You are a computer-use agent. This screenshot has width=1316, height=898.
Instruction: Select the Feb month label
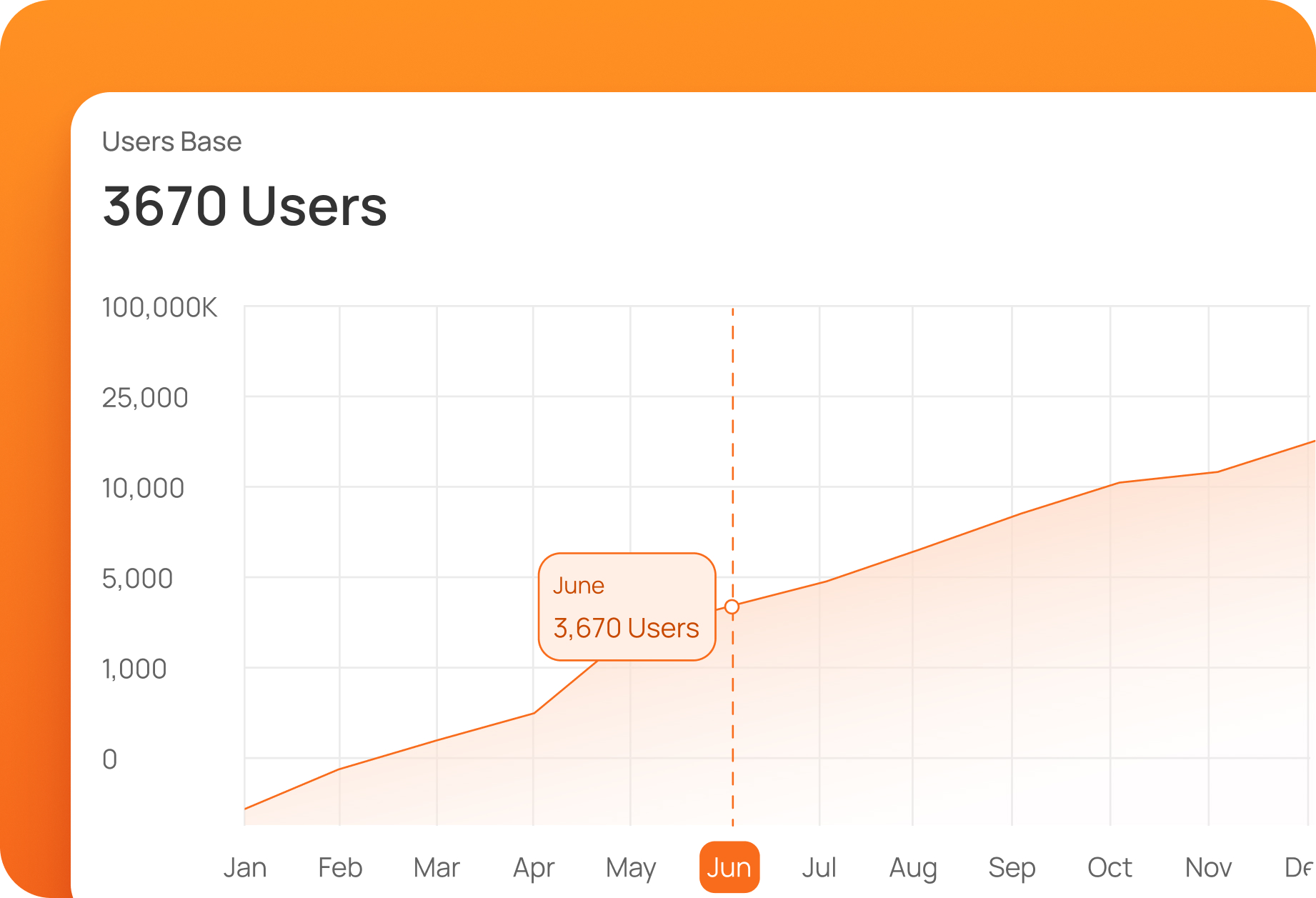pyautogui.click(x=340, y=868)
